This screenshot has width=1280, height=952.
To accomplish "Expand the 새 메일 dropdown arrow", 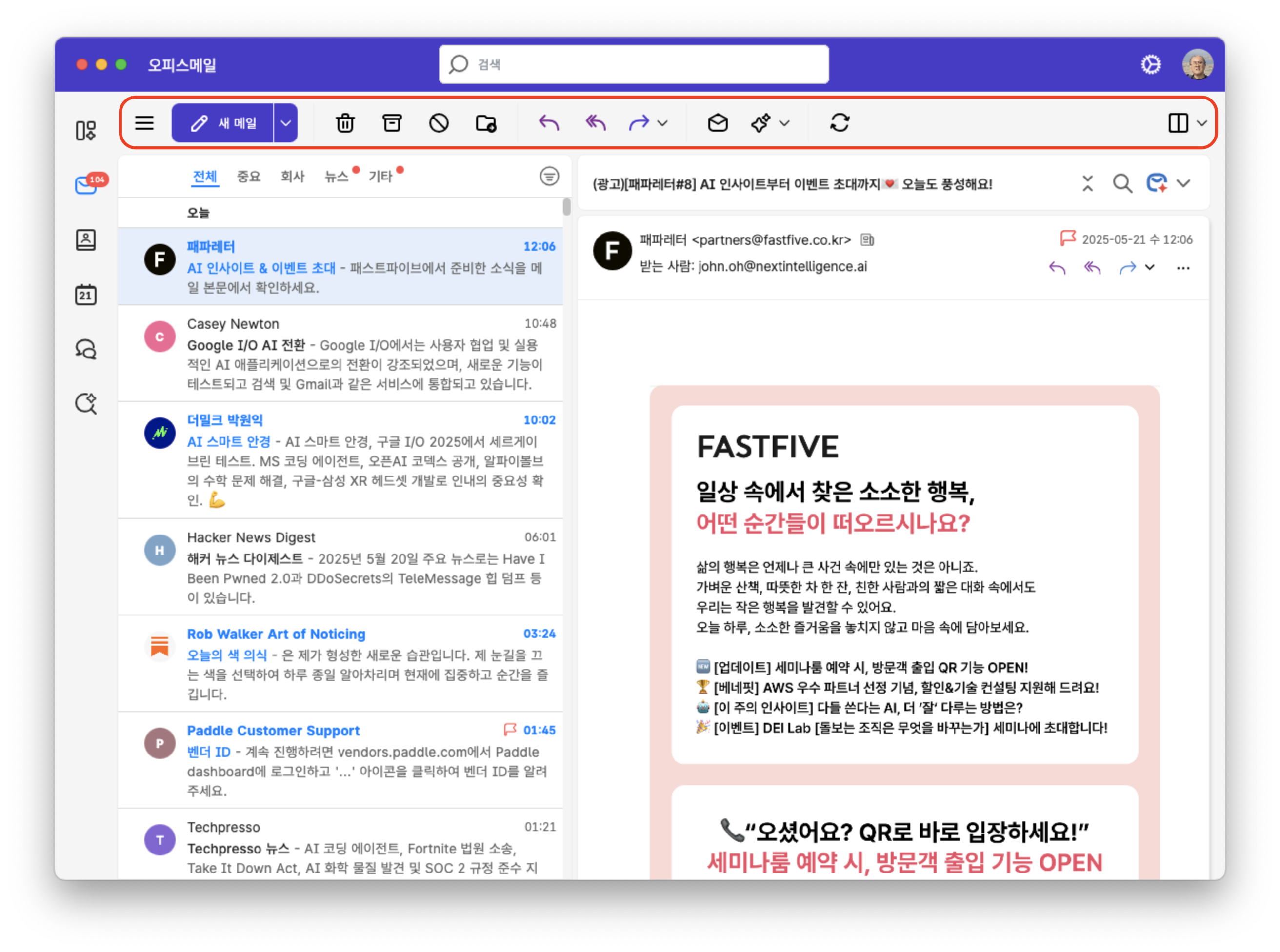I will pyautogui.click(x=286, y=123).
